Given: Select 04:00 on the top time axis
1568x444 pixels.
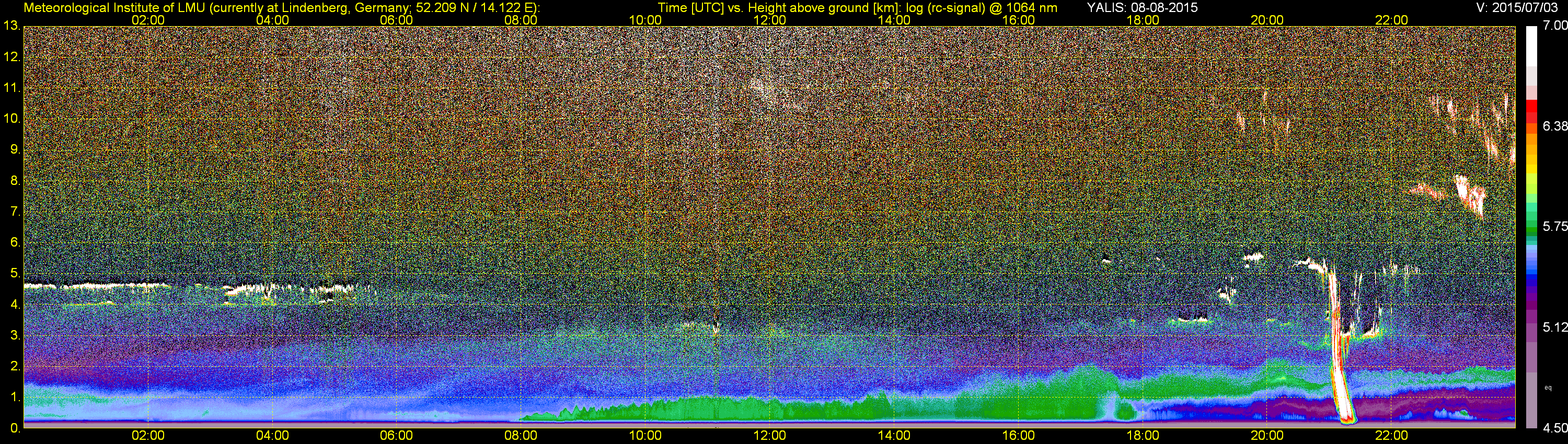Looking at the screenshot, I should pos(272,20).
